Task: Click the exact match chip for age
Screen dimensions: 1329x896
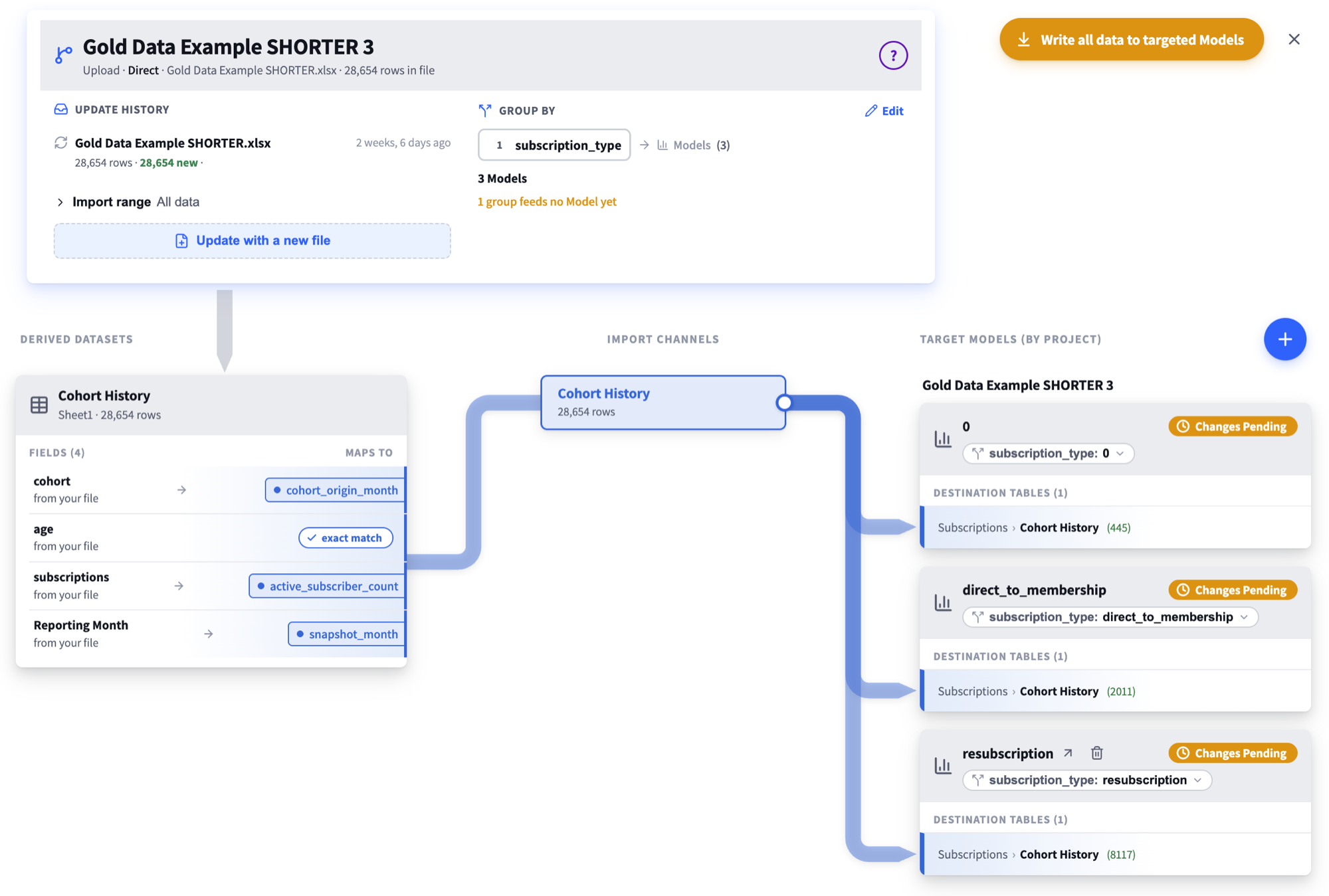Action: click(346, 538)
